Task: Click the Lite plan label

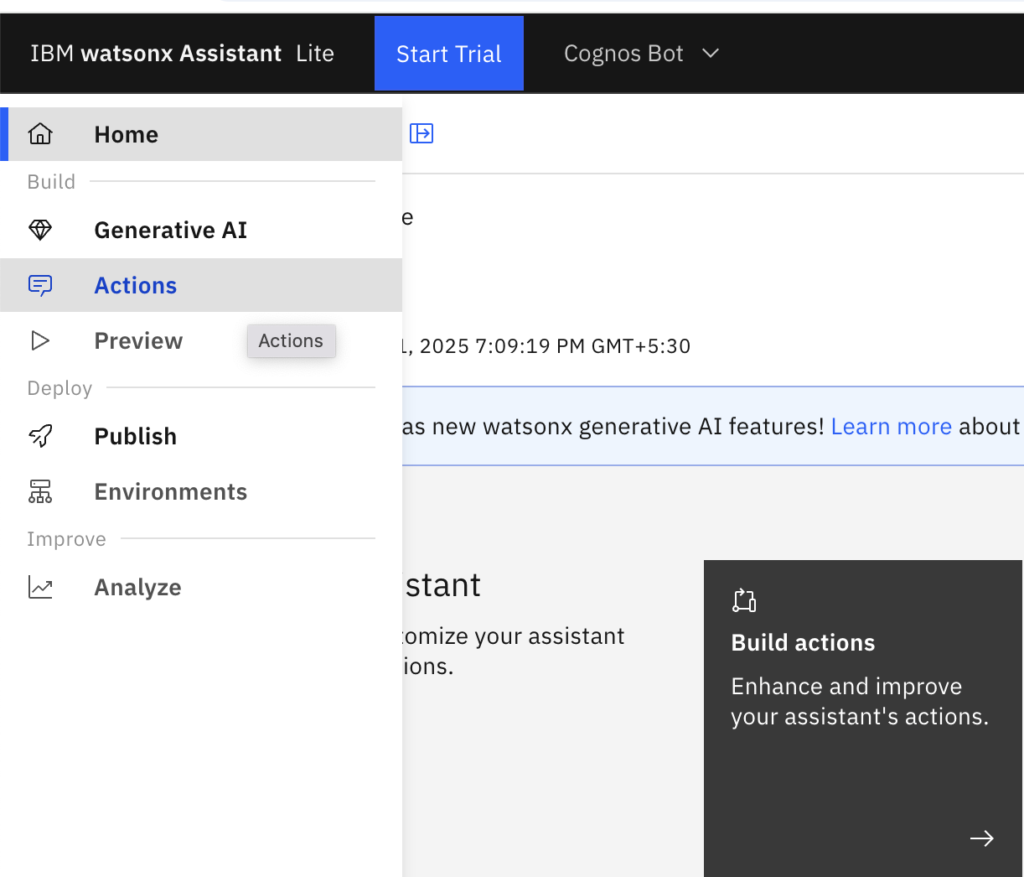Action: 315,54
